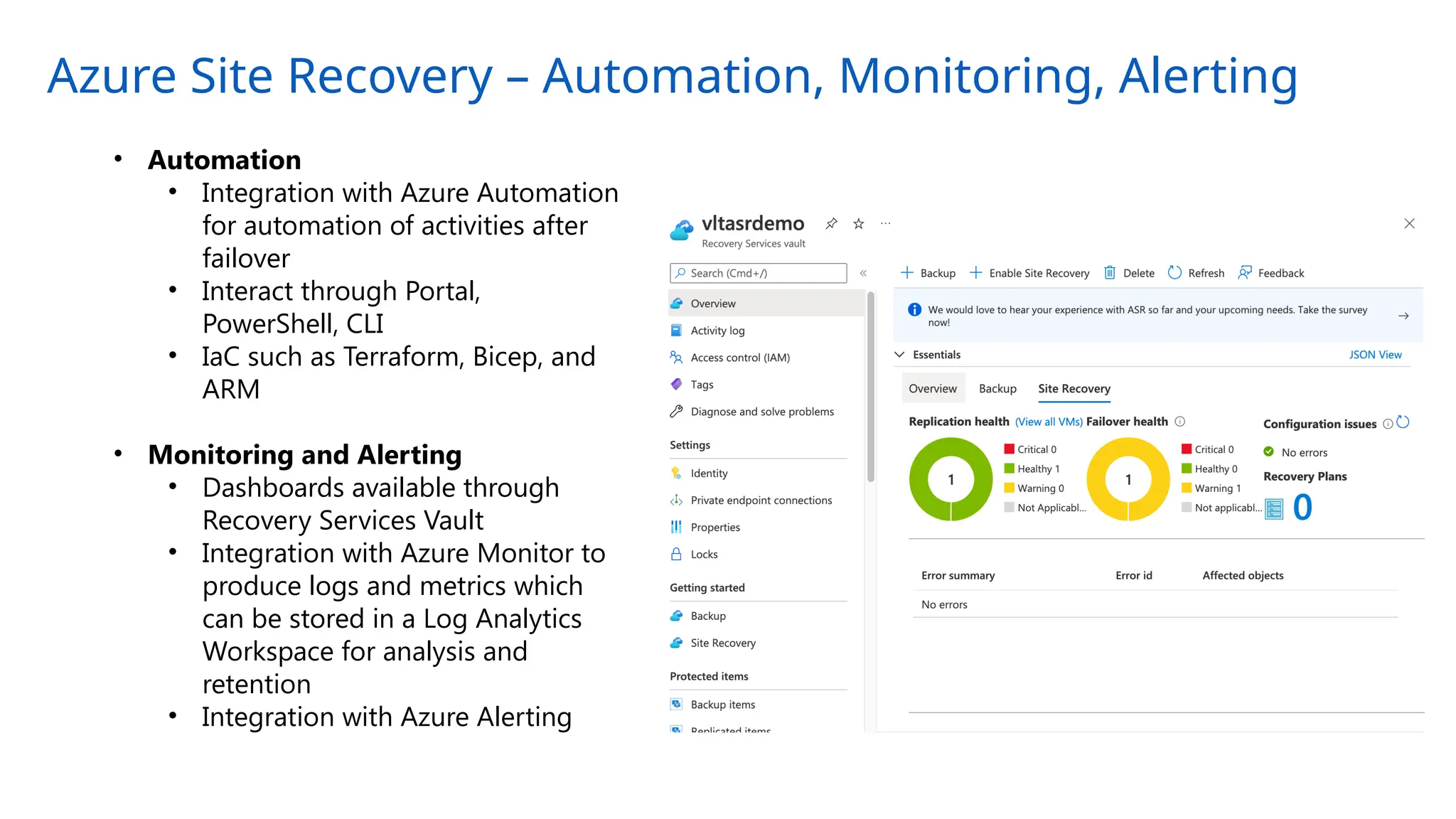Click the purple Tags icon
This screenshot has width=1456, height=819.
[676, 384]
